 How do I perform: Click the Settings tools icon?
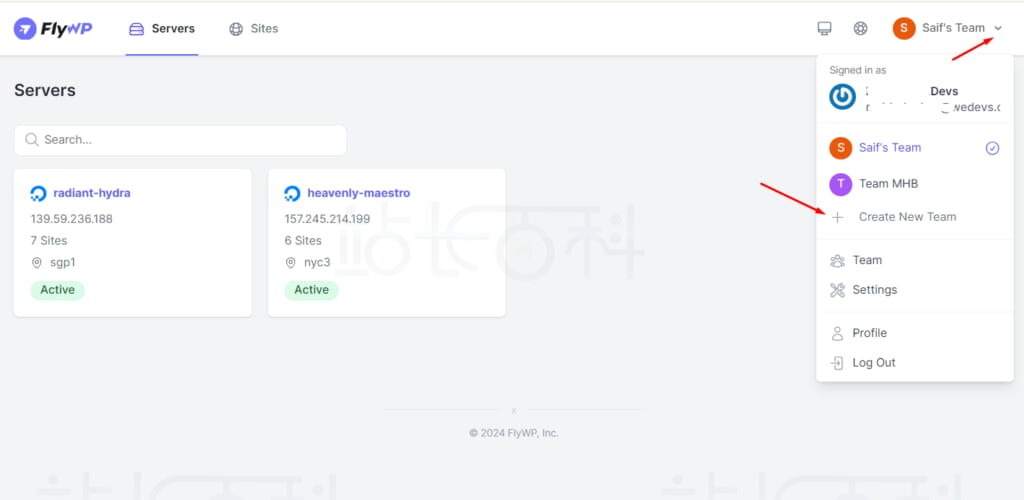coord(837,290)
